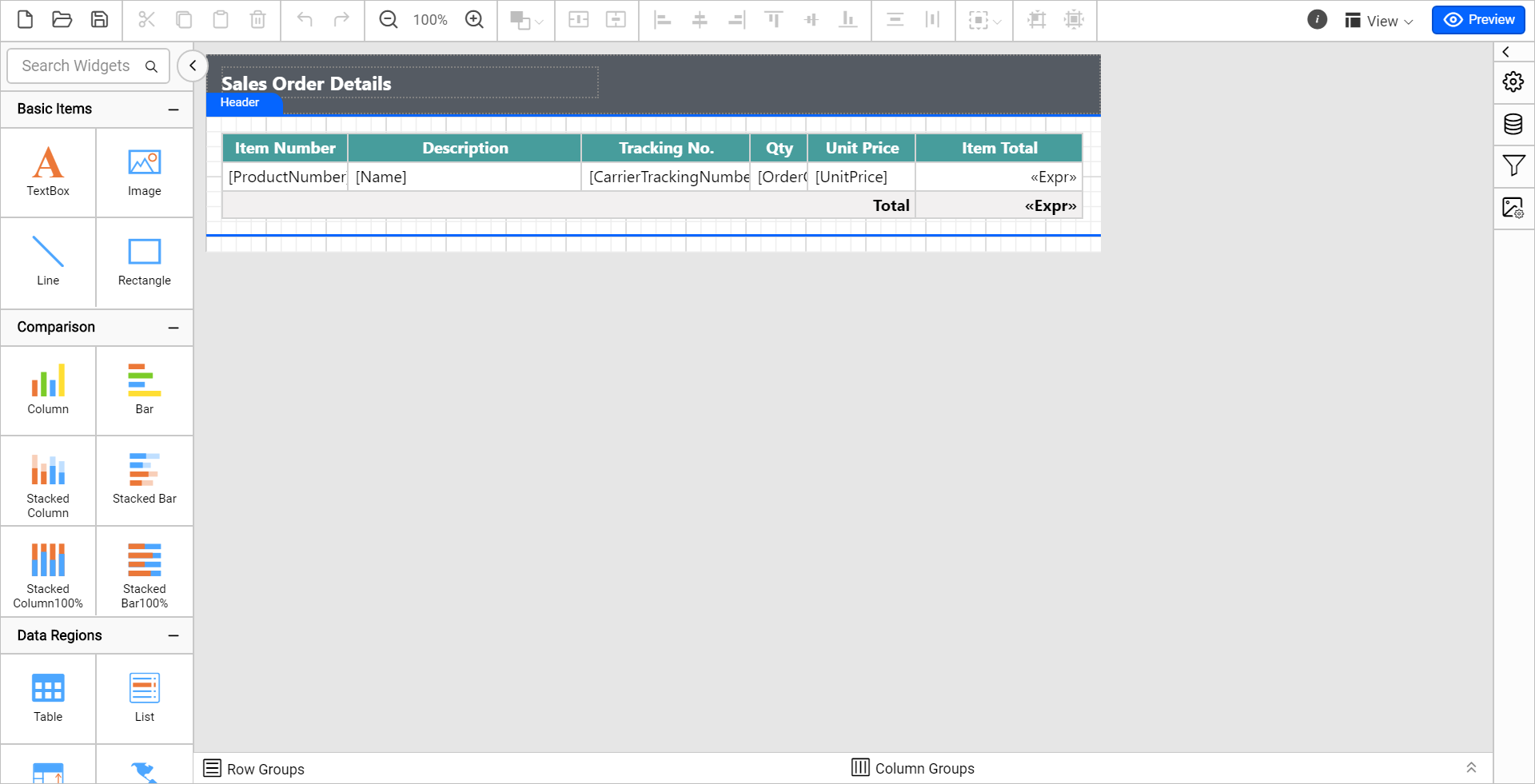The height and width of the screenshot is (784, 1535).
Task: Click the search magnifier icon
Action: (151, 66)
